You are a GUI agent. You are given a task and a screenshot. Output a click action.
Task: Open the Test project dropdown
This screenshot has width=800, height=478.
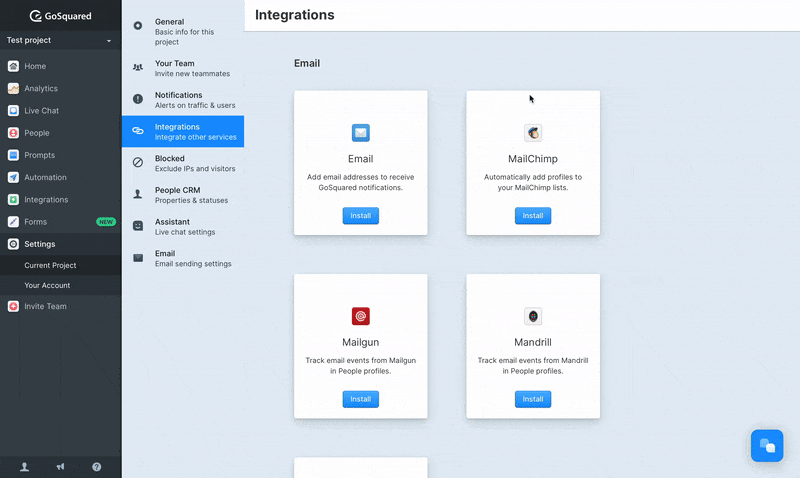click(60, 40)
